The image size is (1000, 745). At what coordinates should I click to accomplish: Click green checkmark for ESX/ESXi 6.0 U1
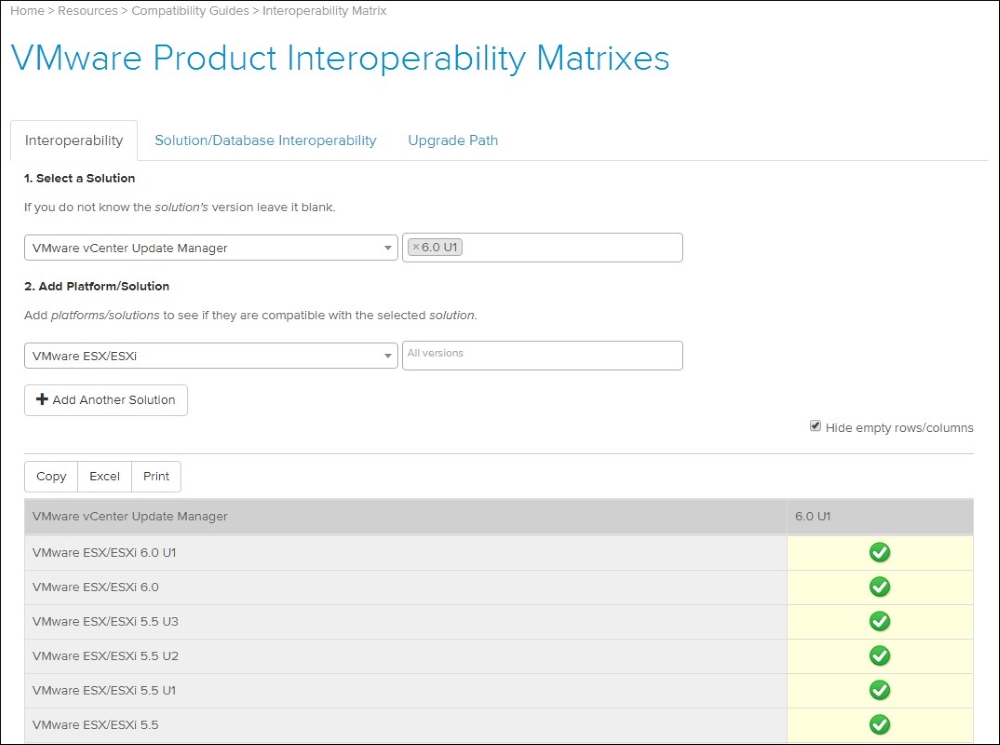tap(879, 552)
